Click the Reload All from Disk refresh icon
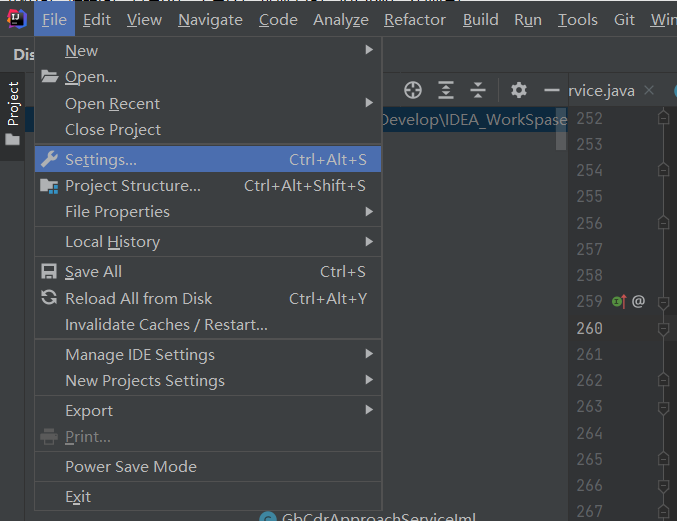 tap(49, 298)
